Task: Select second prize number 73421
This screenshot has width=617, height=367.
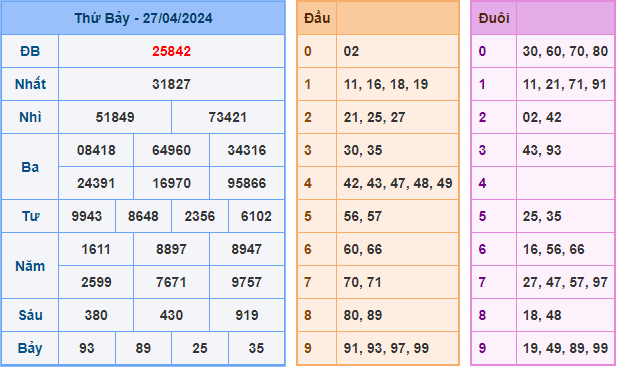Action: [228, 117]
